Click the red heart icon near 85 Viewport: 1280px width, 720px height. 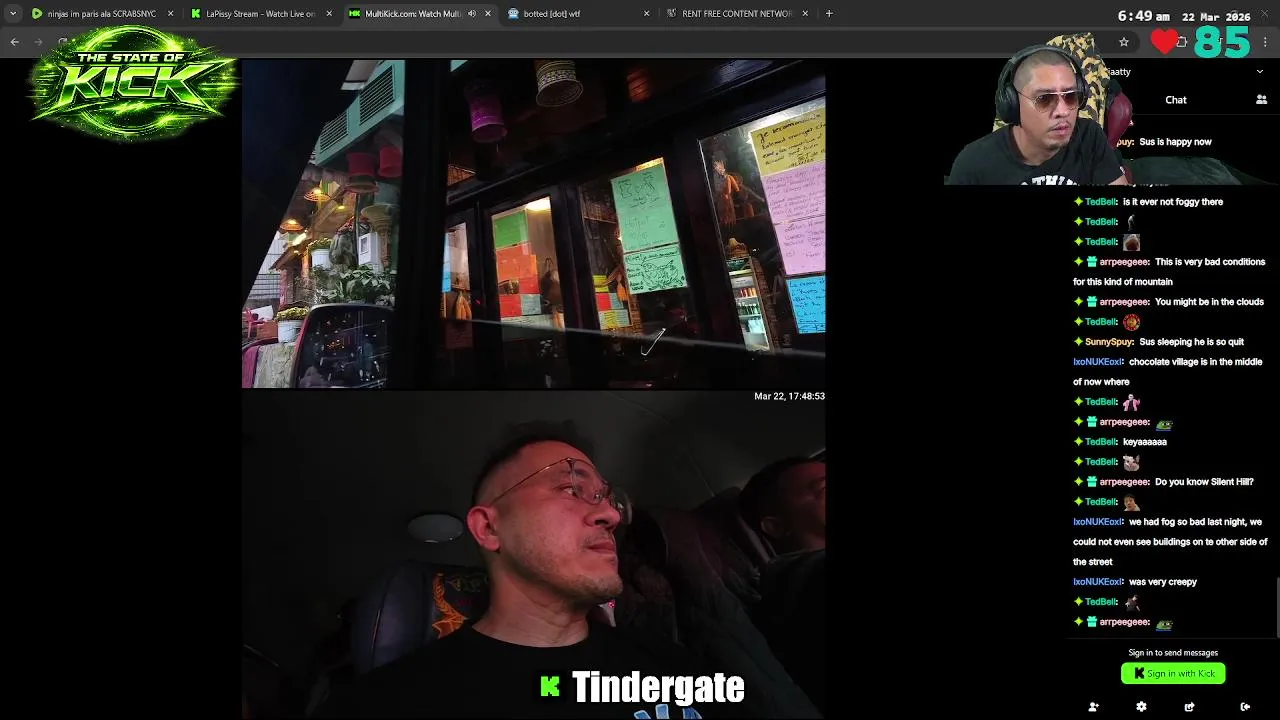tap(1164, 41)
